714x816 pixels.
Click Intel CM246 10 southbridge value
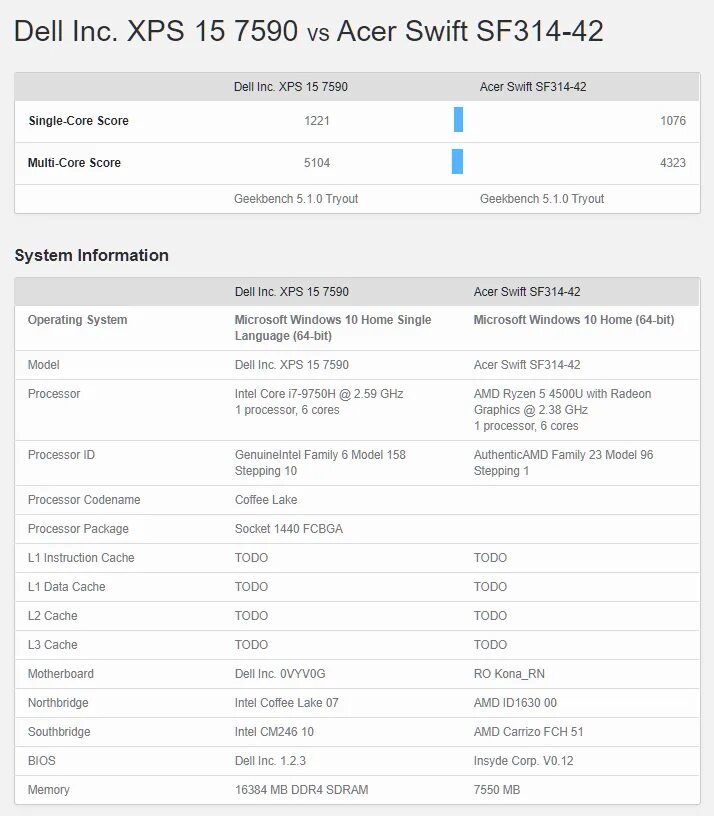click(274, 732)
